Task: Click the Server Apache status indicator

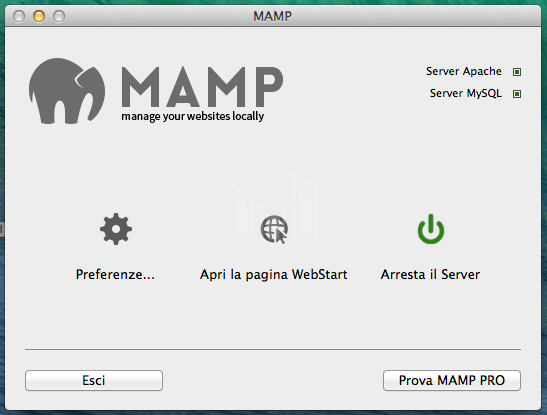Action: 517,72
